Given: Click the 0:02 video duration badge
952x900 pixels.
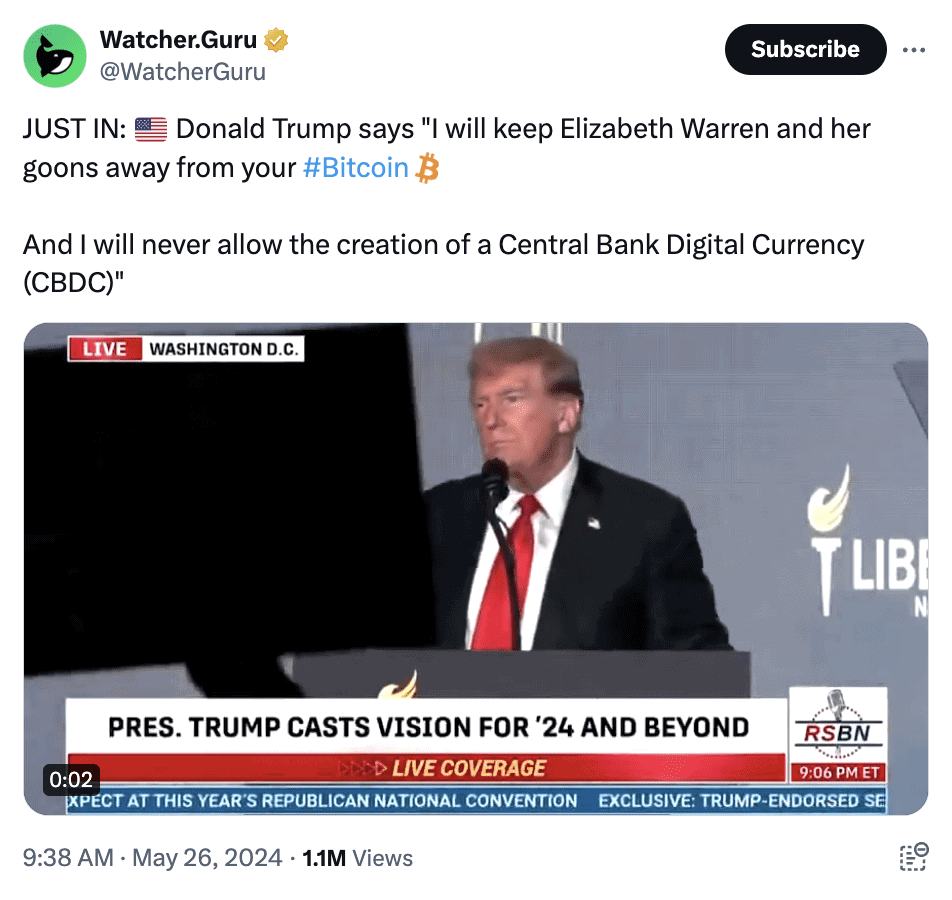Looking at the screenshot, I should [x=71, y=779].
